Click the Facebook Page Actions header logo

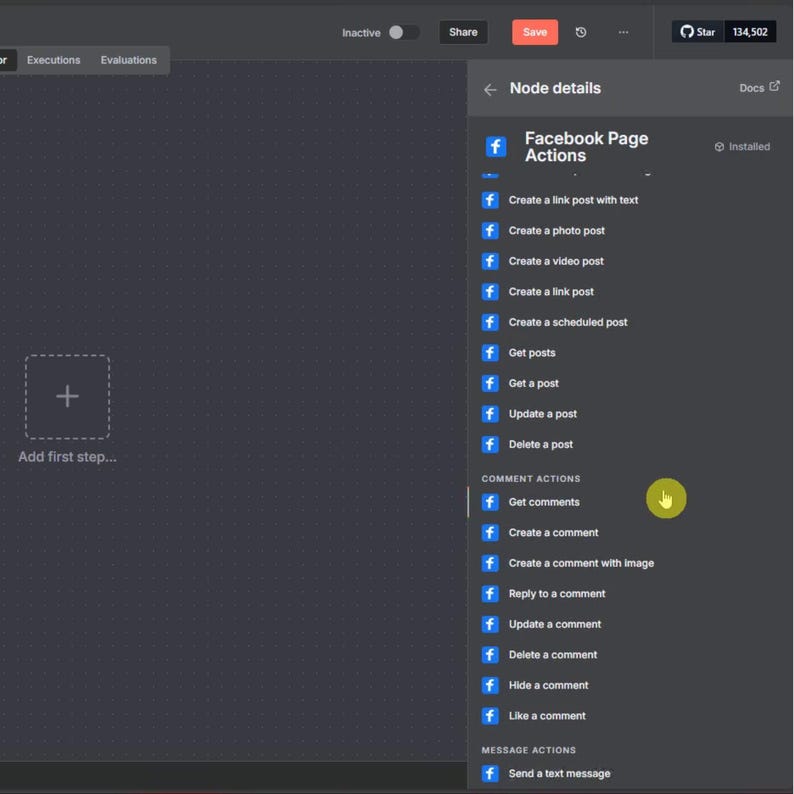[x=496, y=147]
